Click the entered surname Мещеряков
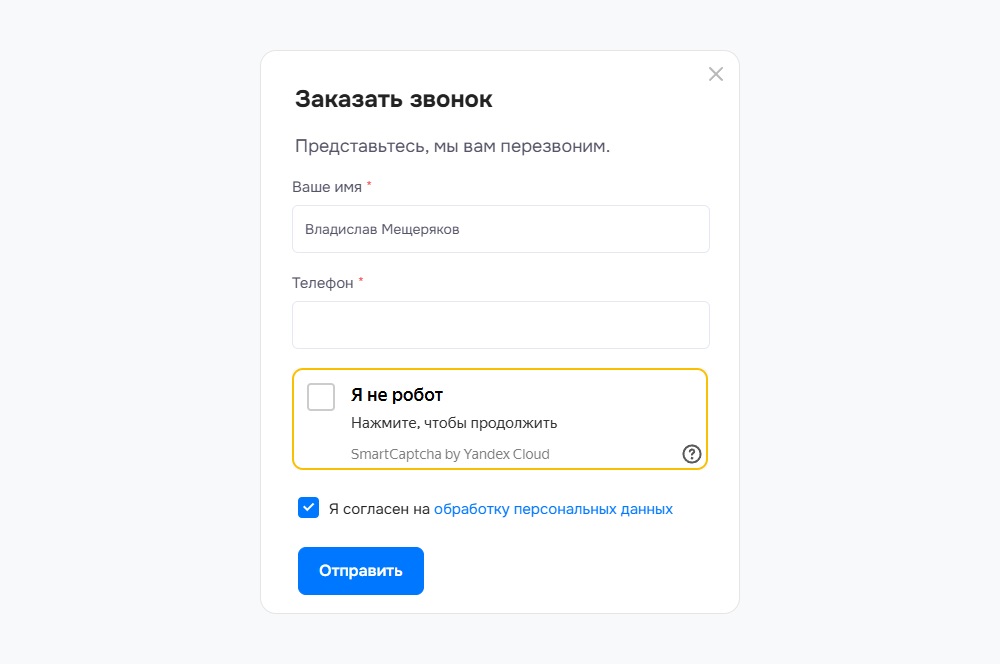Screen dimensions: 1000x664 420,230
